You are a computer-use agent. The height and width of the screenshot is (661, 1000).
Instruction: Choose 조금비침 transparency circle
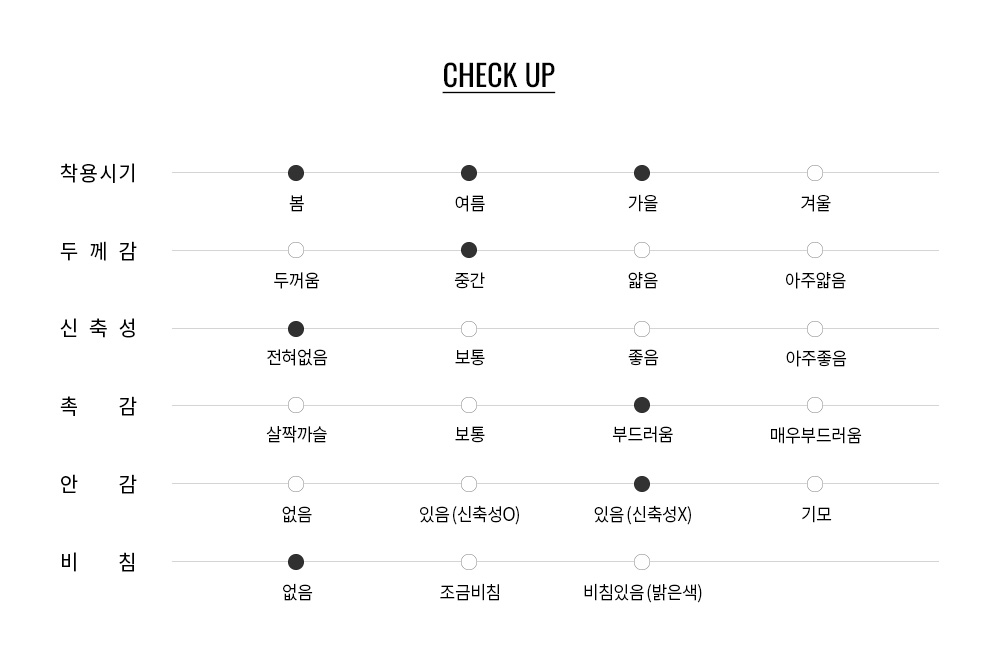[469, 562]
